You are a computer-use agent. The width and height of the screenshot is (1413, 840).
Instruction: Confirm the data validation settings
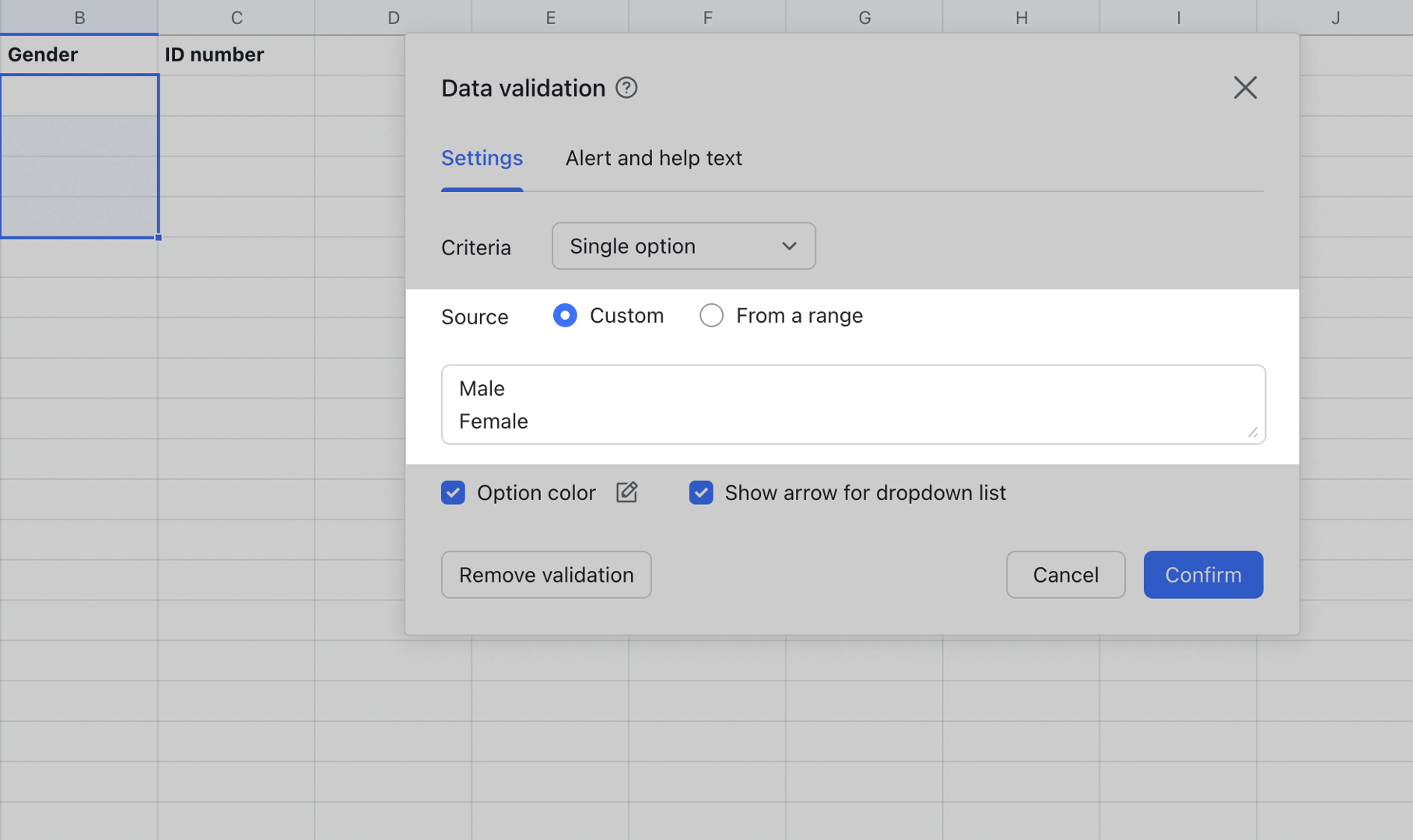coord(1203,575)
